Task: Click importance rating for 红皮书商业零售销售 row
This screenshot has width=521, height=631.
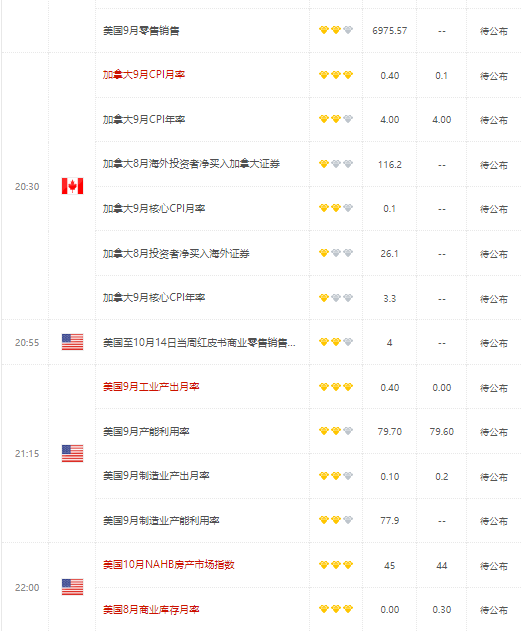Action: pyautogui.click(x=336, y=342)
